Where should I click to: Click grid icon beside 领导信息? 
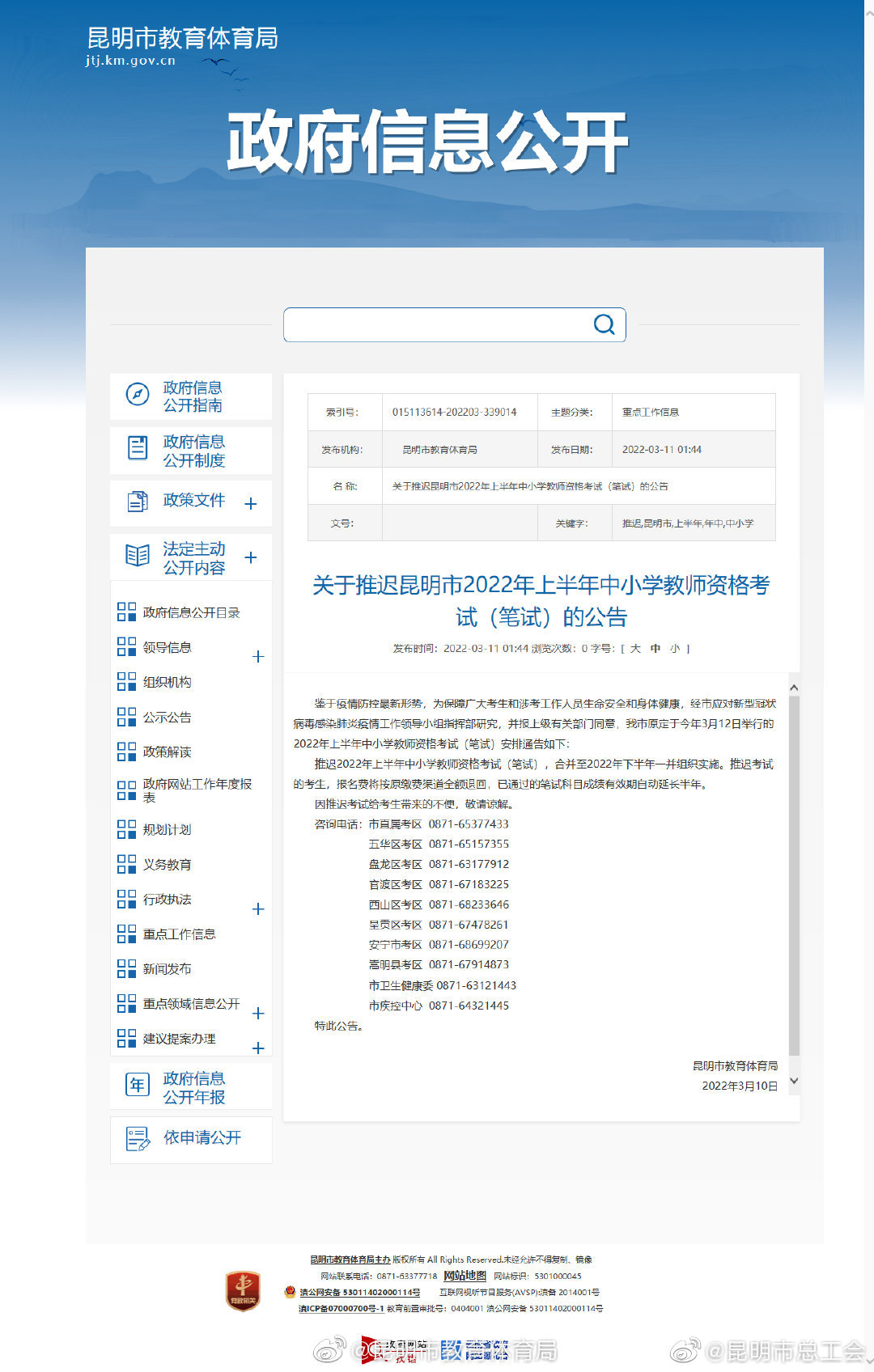click(126, 646)
